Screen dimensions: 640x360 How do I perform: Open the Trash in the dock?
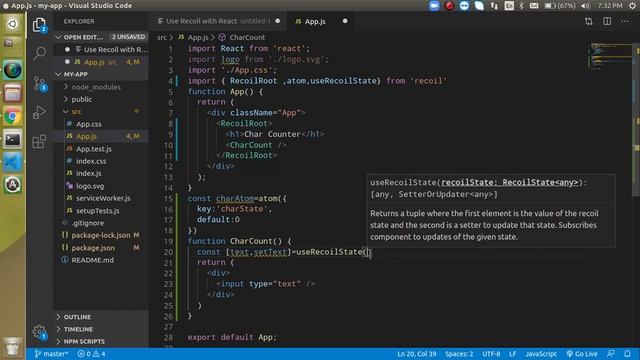point(13,347)
